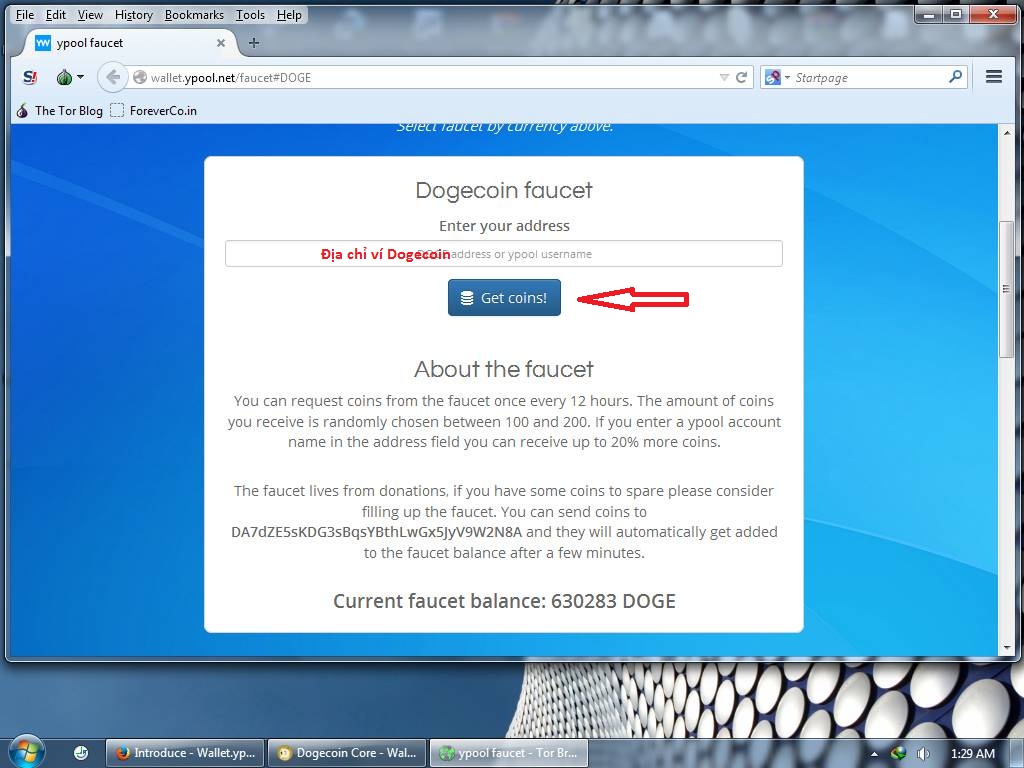Click the Dogecoin address input field
The height and width of the screenshot is (768, 1024).
504,253
